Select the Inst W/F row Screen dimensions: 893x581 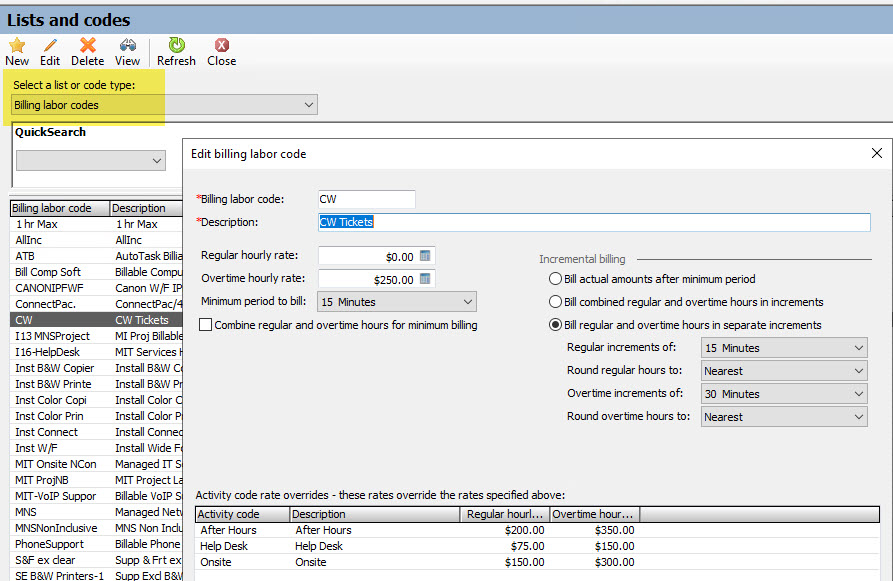coord(97,448)
